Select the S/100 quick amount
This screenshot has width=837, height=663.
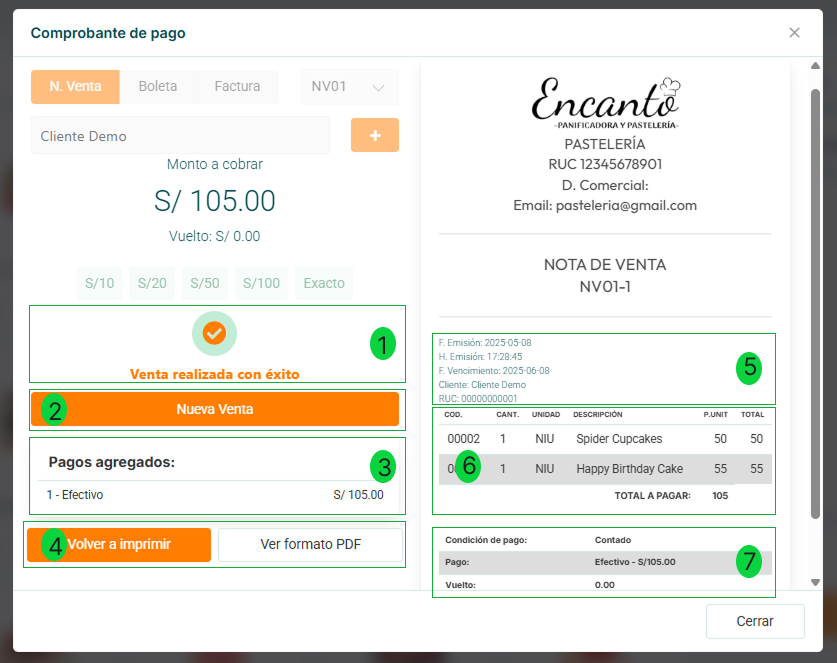click(x=260, y=283)
